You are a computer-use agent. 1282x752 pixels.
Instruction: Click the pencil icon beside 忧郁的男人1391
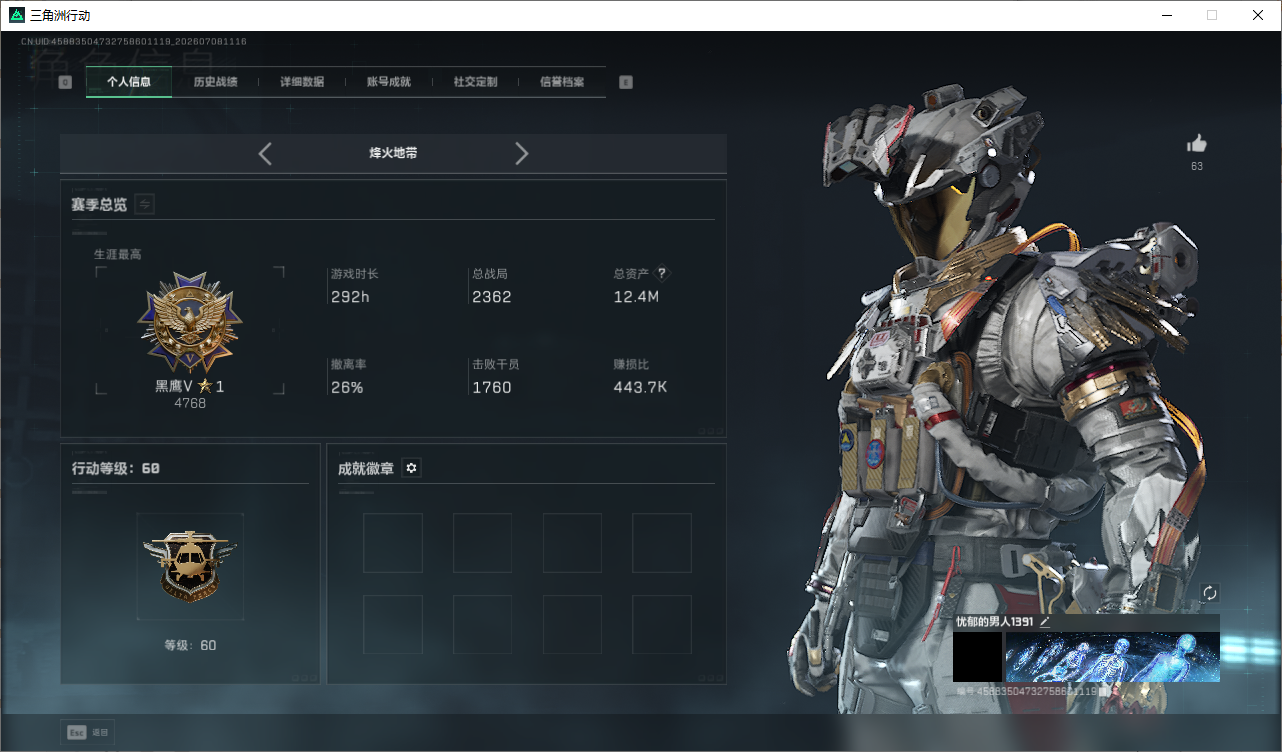(1045, 621)
